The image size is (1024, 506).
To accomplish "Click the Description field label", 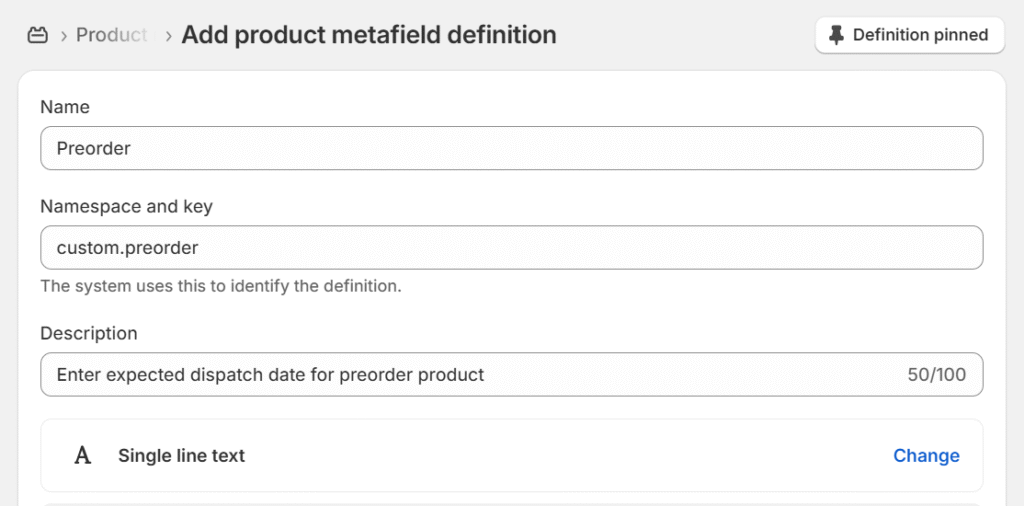I will 89,333.
